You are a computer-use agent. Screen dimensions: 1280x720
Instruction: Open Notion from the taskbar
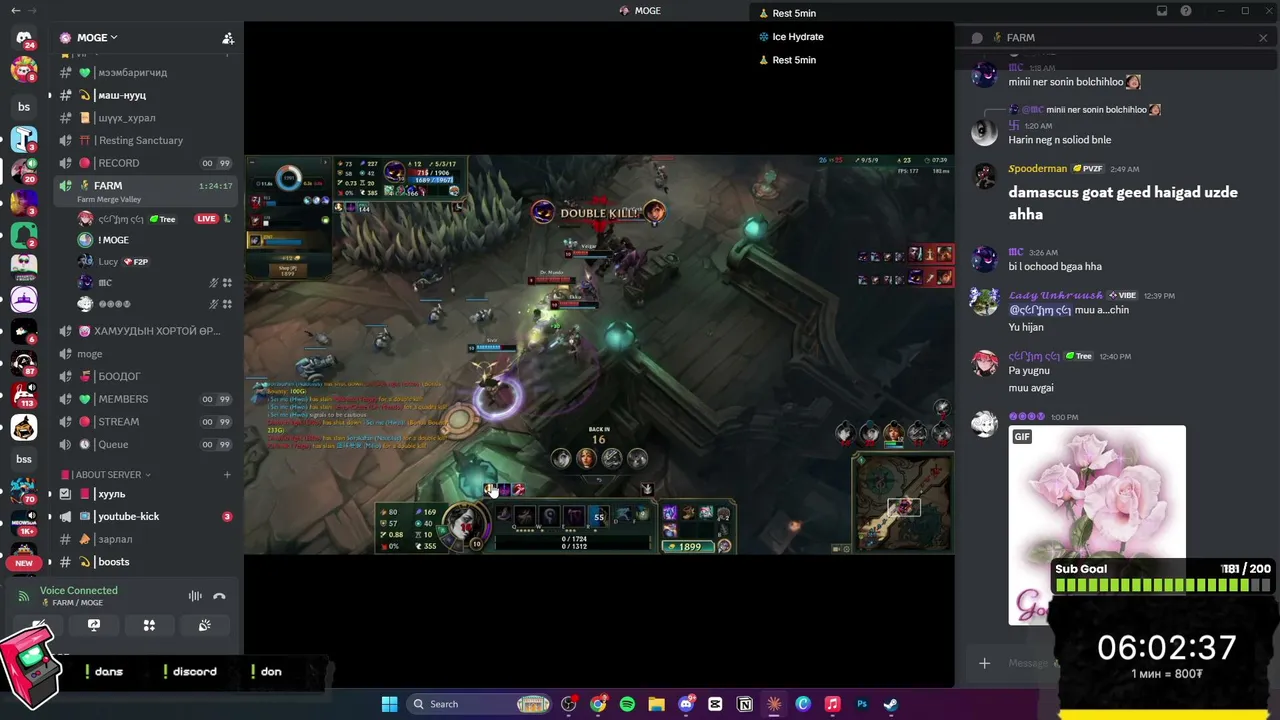[x=744, y=704]
